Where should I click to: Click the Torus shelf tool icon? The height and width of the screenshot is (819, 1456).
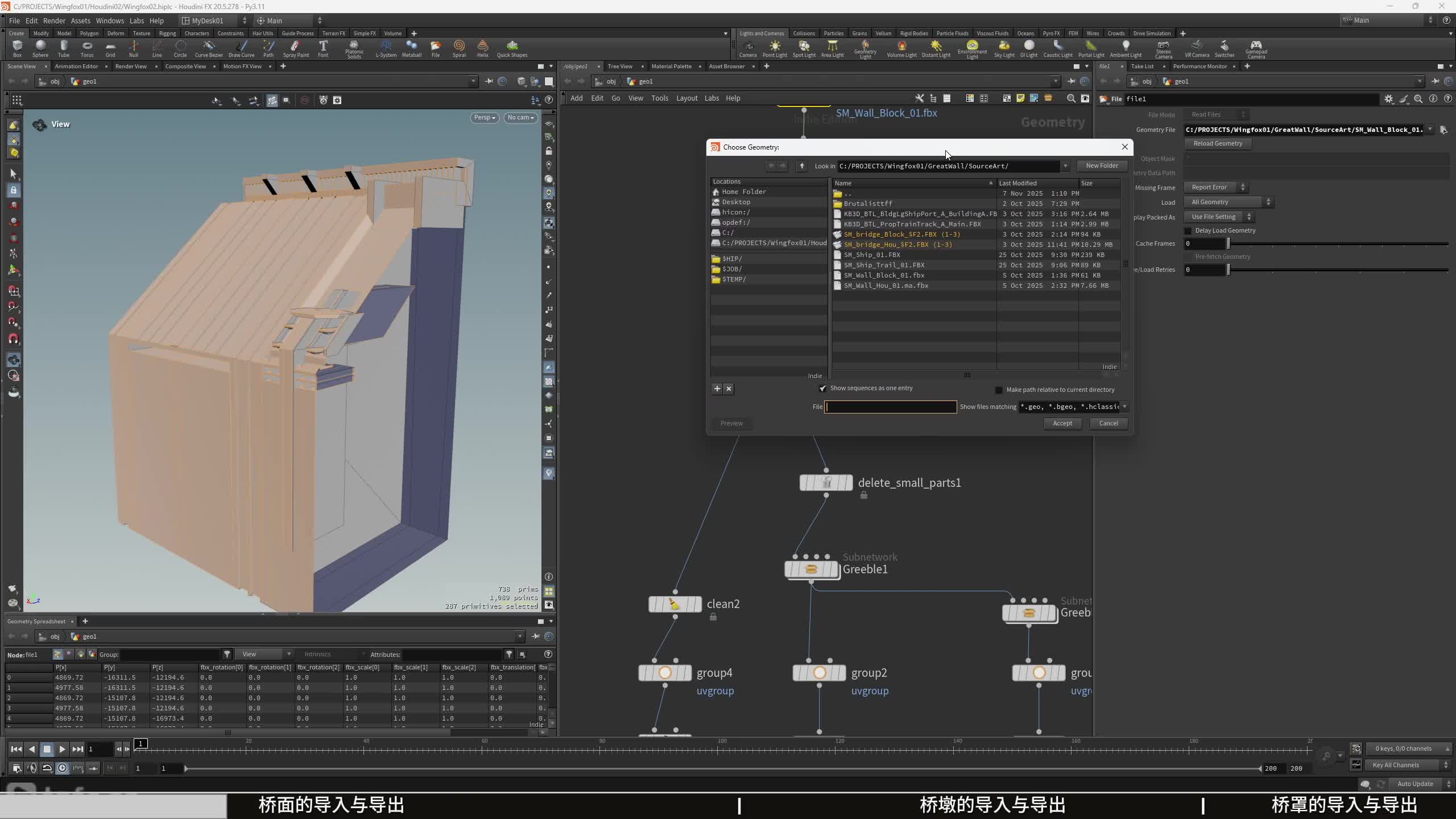click(86, 48)
